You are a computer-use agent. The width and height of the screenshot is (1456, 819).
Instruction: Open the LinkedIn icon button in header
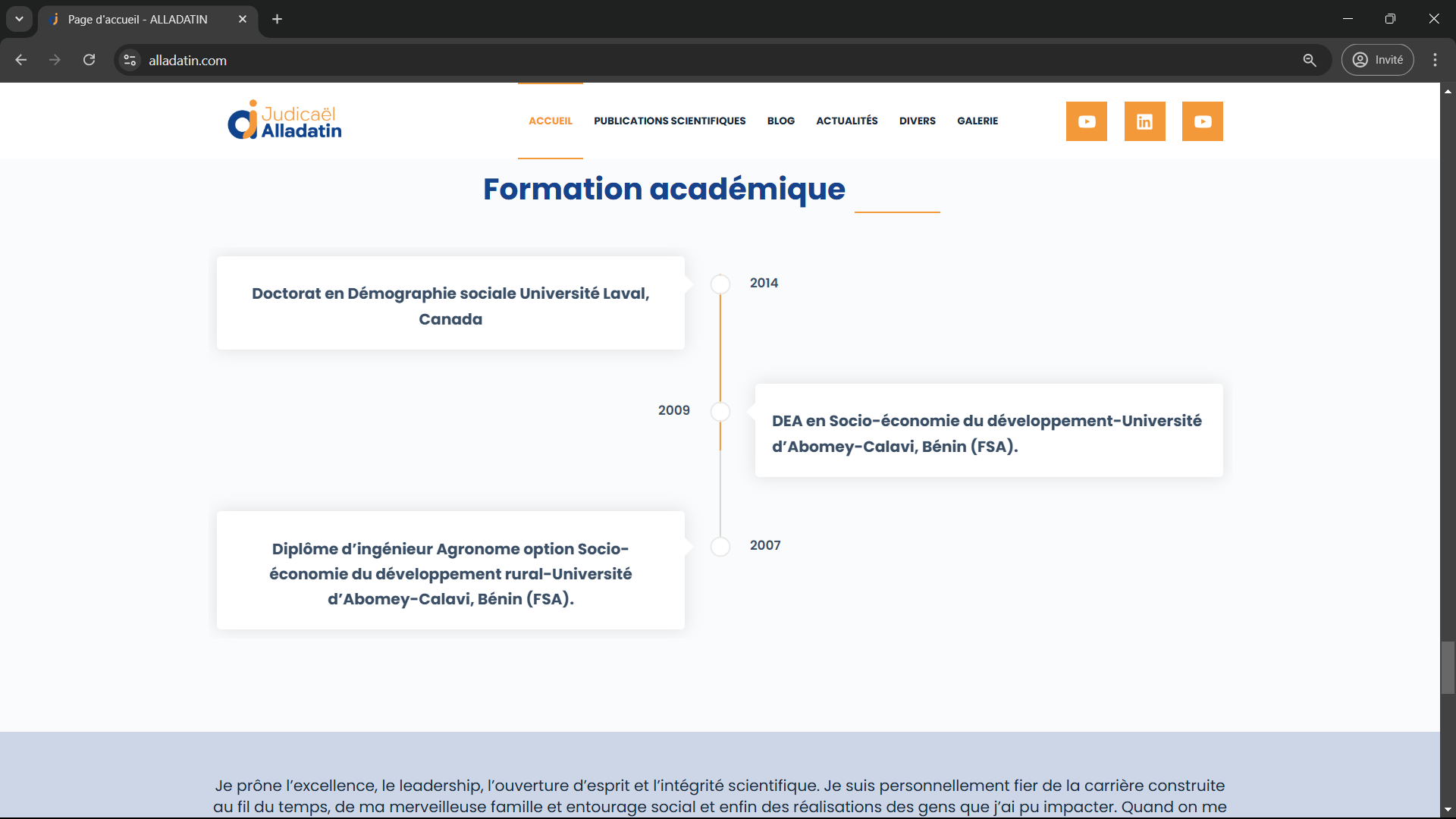[x=1144, y=121]
